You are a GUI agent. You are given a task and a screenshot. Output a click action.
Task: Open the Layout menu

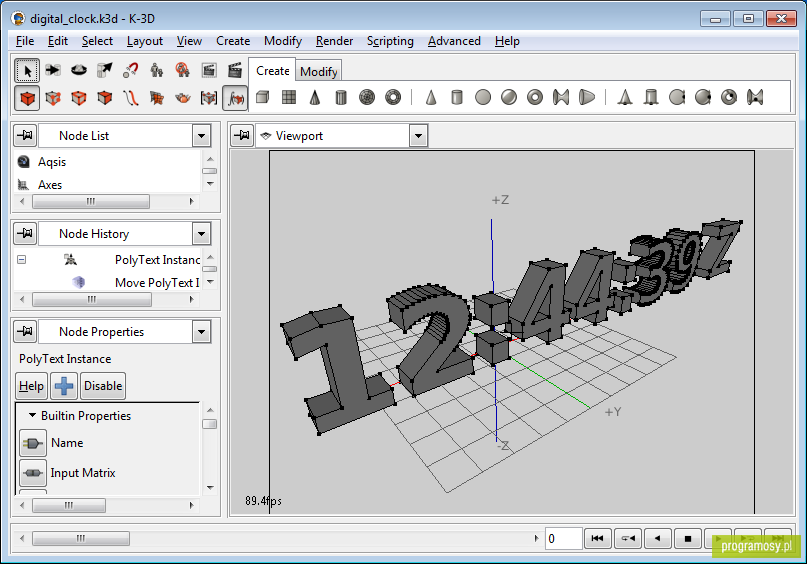pyautogui.click(x=145, y=41)
